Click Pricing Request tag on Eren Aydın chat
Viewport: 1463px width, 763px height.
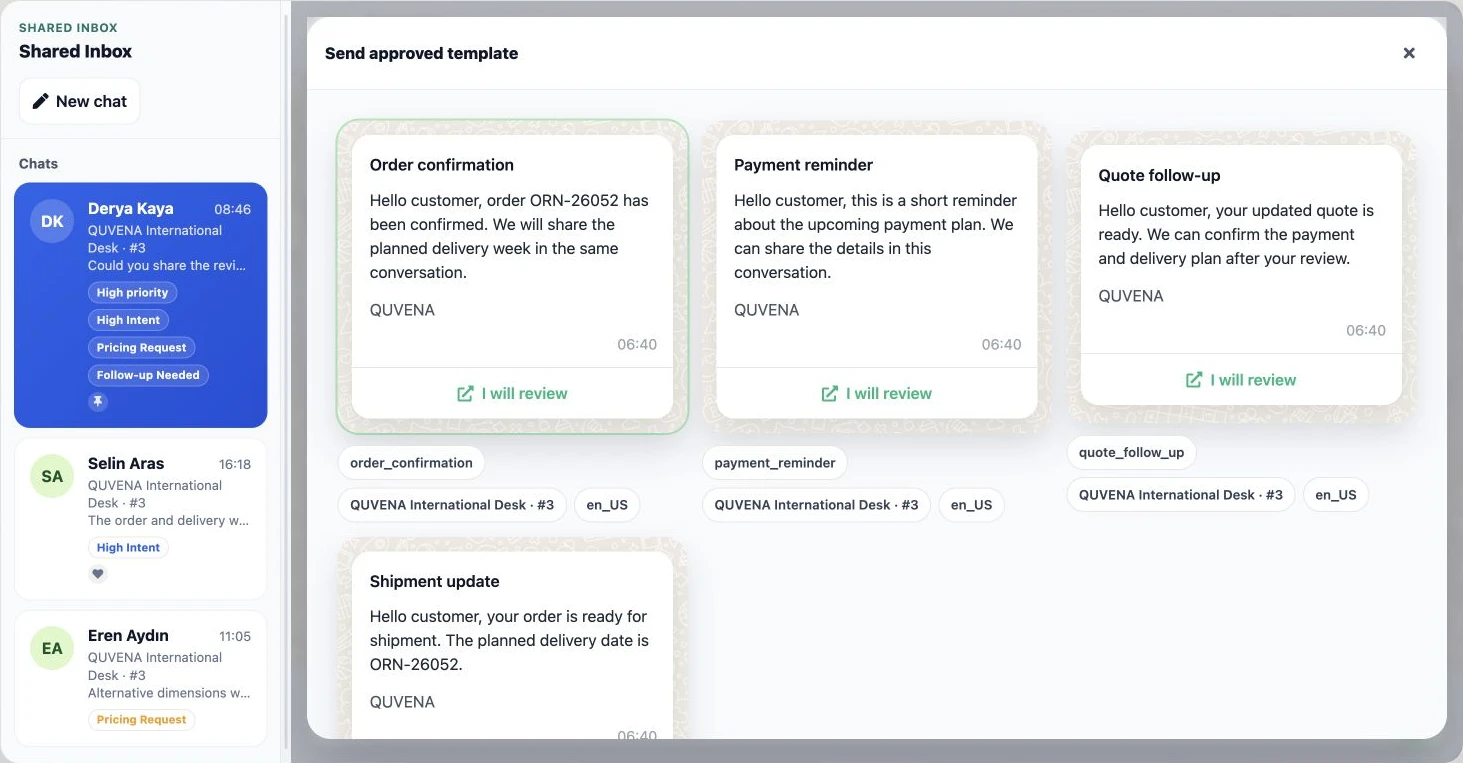click(141, 720)
